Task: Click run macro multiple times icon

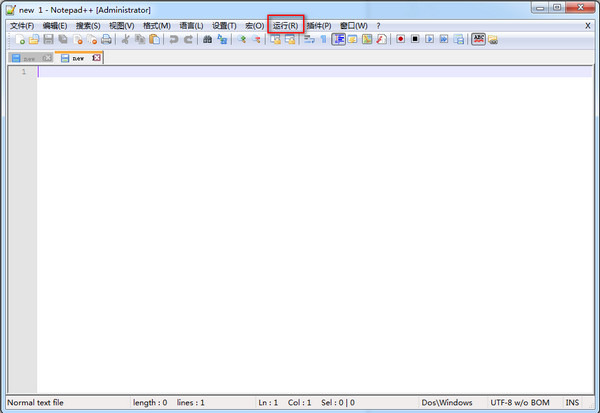Action: [444, 39]
